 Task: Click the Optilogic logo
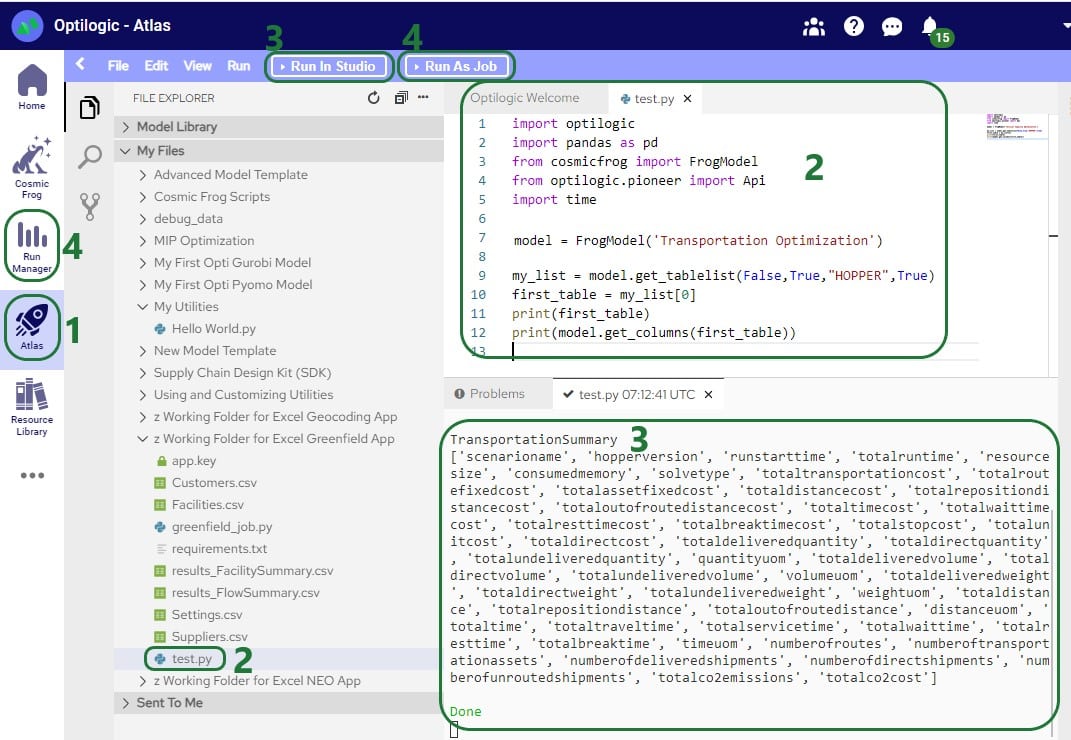click(27, 26)
